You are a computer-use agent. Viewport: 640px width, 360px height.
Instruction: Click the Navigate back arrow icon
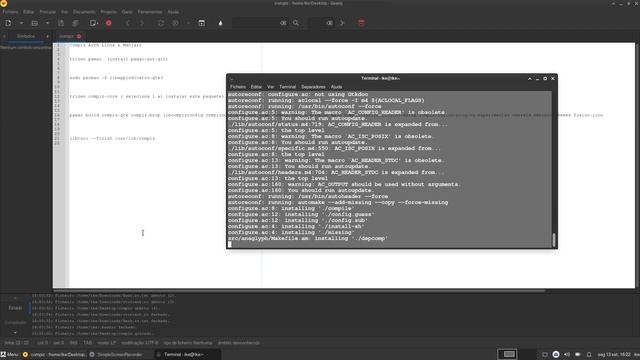coord(128,23)
